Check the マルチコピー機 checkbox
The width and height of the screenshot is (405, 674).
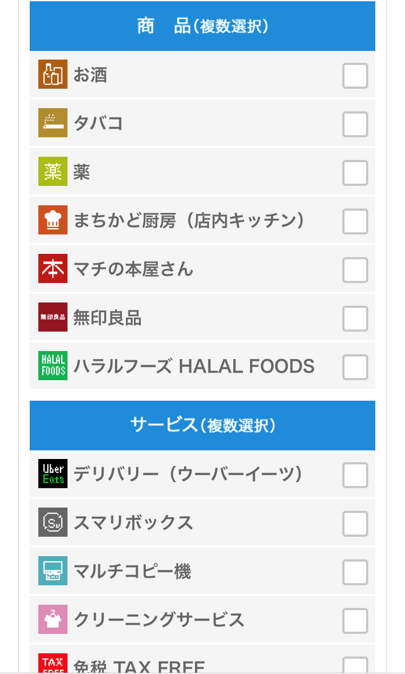(x=355, y=572)
